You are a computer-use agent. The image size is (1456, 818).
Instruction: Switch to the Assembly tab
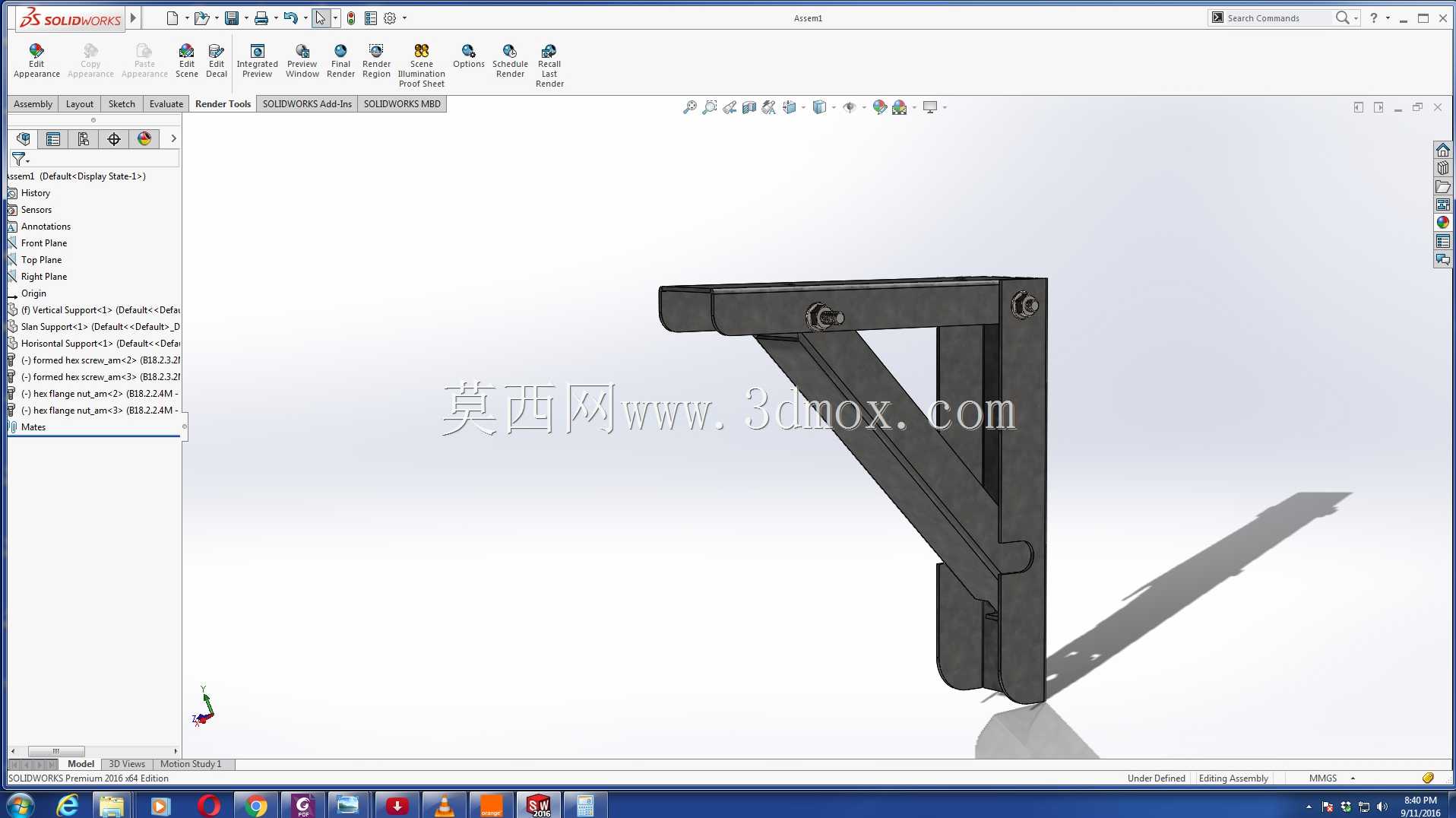tap(33, 104)
